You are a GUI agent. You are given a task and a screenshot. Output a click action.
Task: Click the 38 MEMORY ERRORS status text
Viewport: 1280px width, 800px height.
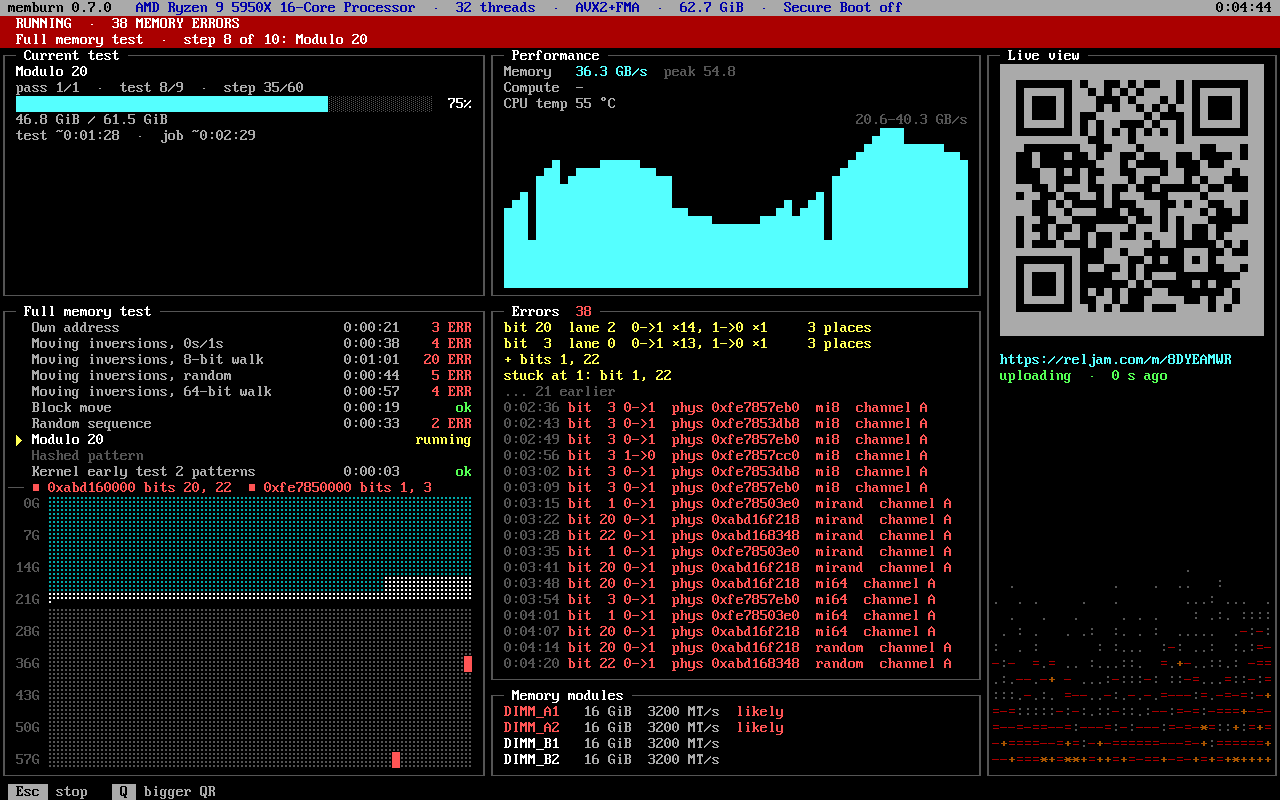click(176, 24)
